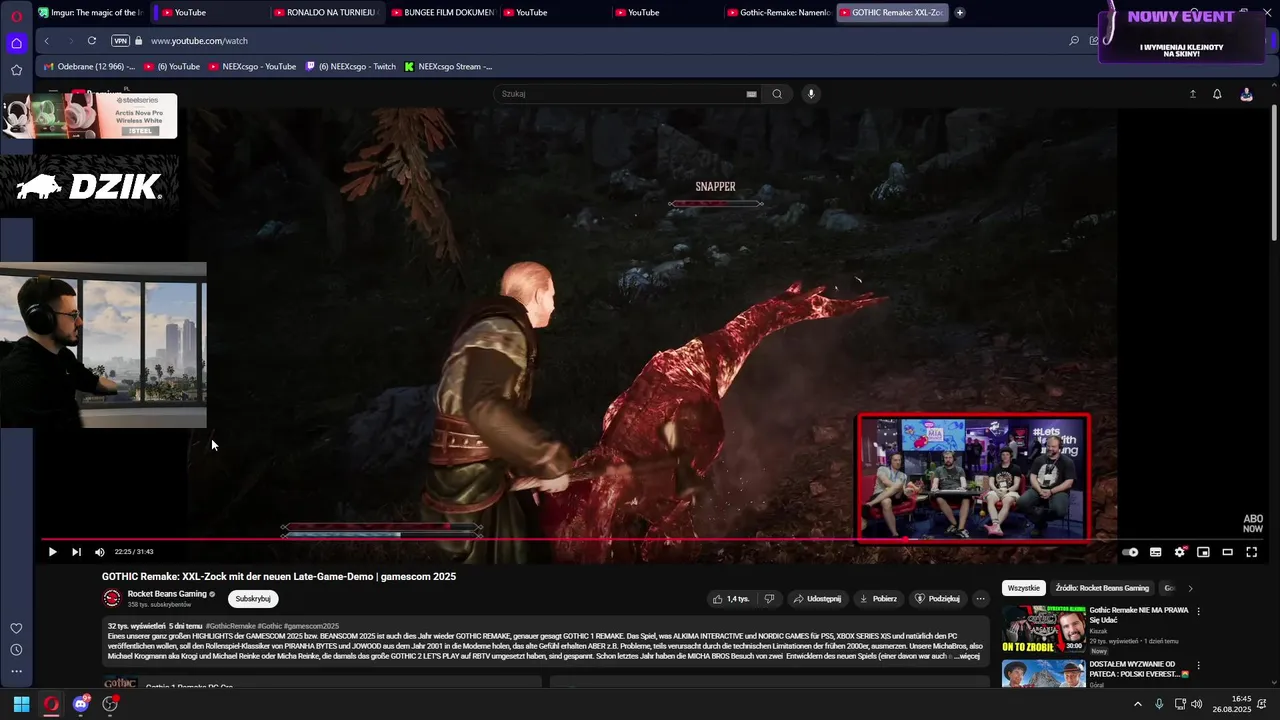Viewport: 1280px width, 720px height.
Task: Toggle the Opera VPN badge
Action: pyautogui.click(x=120, y=41)
